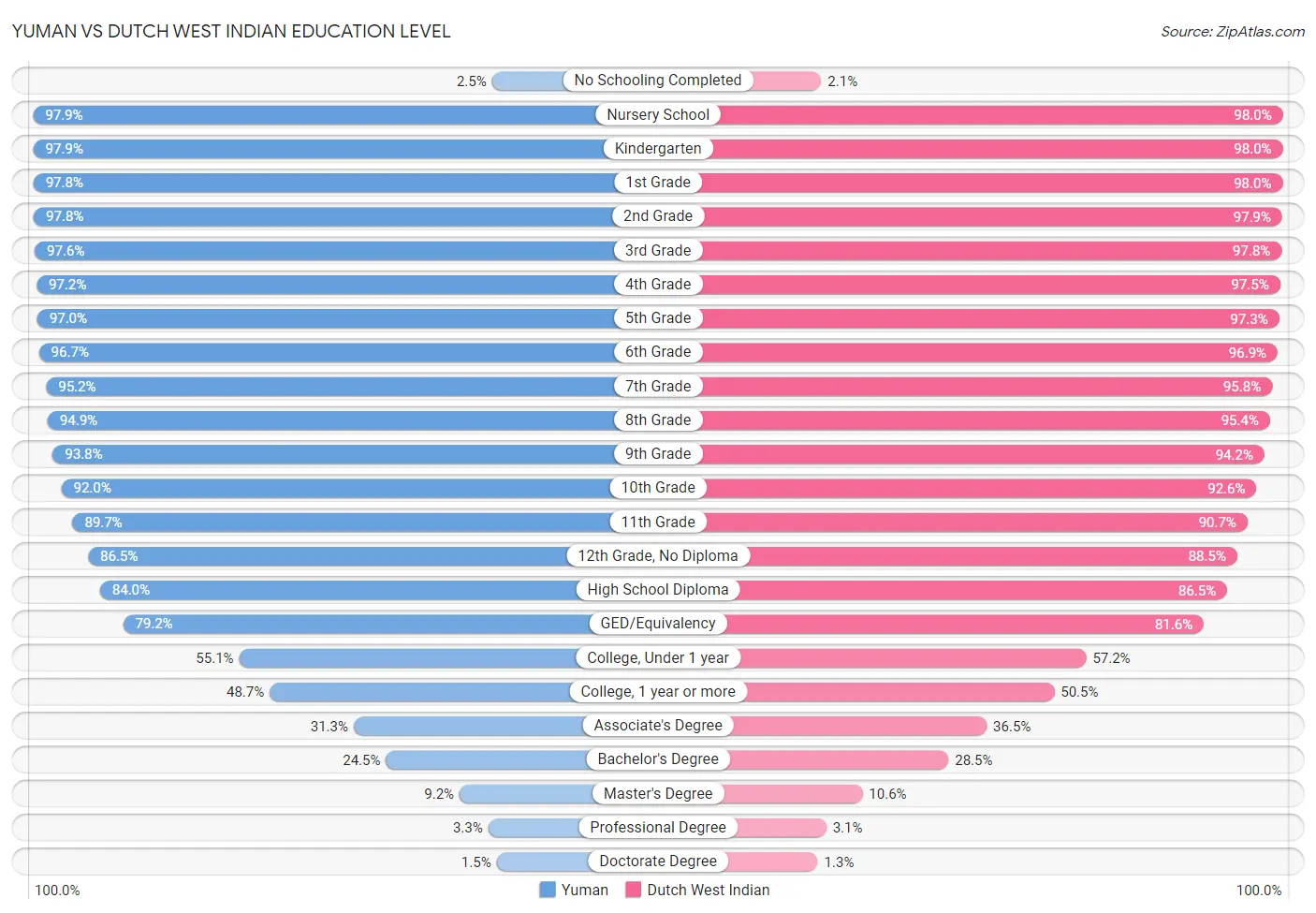Select the Associate's Degree label
This screenshot has height=913, width=1316.
(658, 725)
